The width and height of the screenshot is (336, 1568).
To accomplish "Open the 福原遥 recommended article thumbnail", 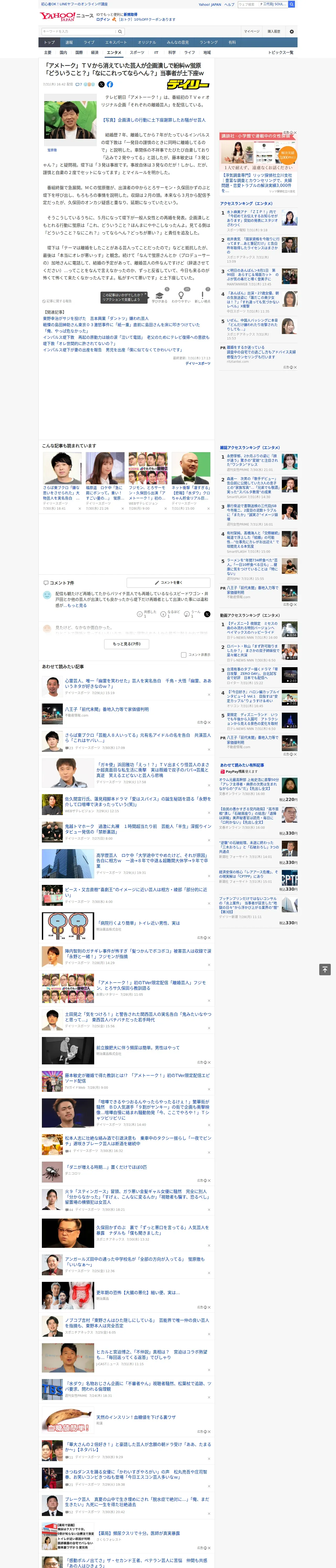I will [105, 468].
